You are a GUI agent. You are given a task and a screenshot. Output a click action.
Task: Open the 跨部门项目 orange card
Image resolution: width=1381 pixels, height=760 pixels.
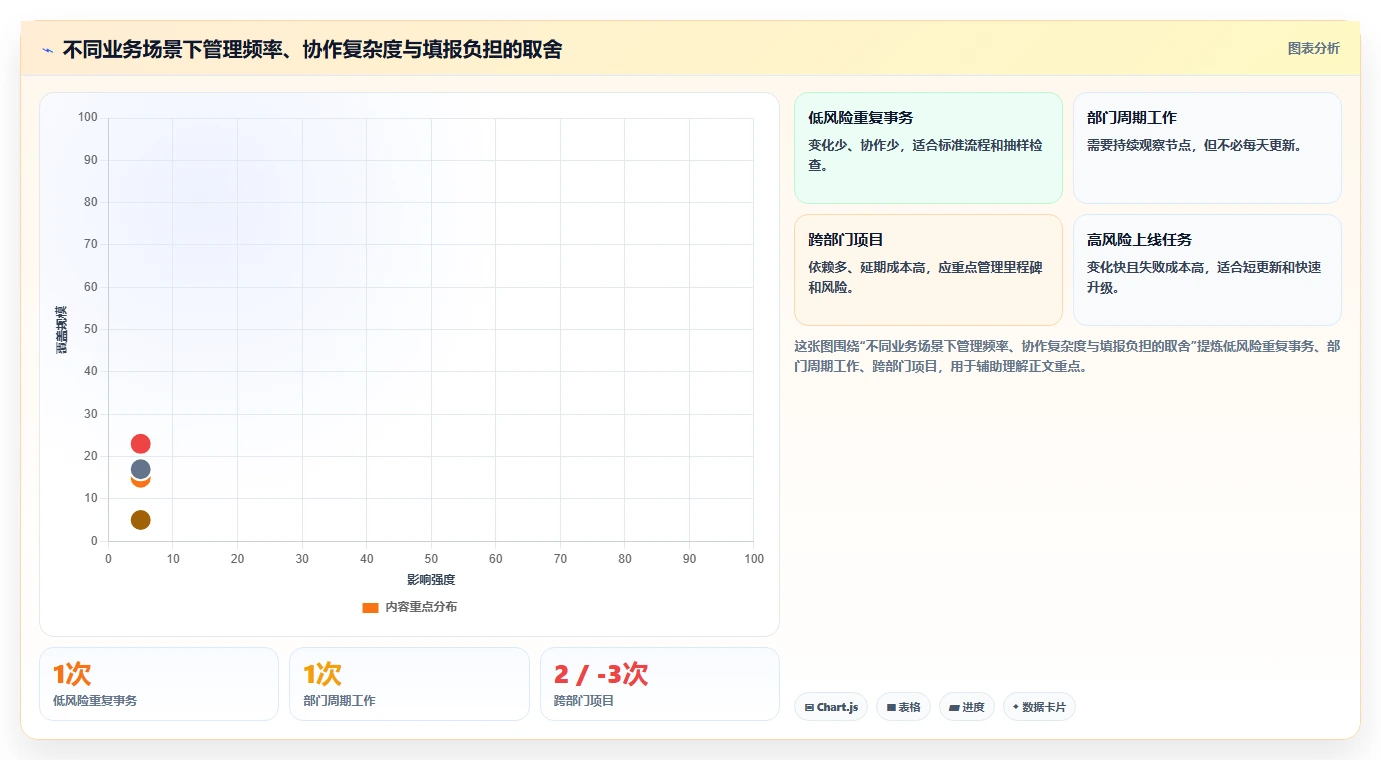click(x=928, y=270)
